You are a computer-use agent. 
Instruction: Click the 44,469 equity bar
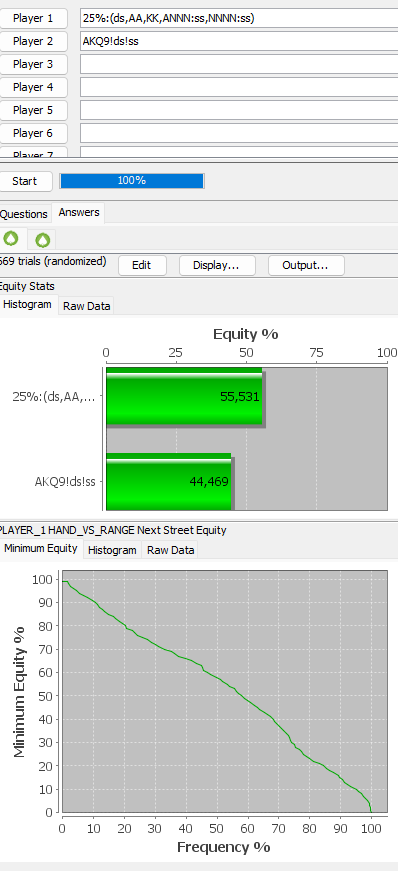(168, 482)
